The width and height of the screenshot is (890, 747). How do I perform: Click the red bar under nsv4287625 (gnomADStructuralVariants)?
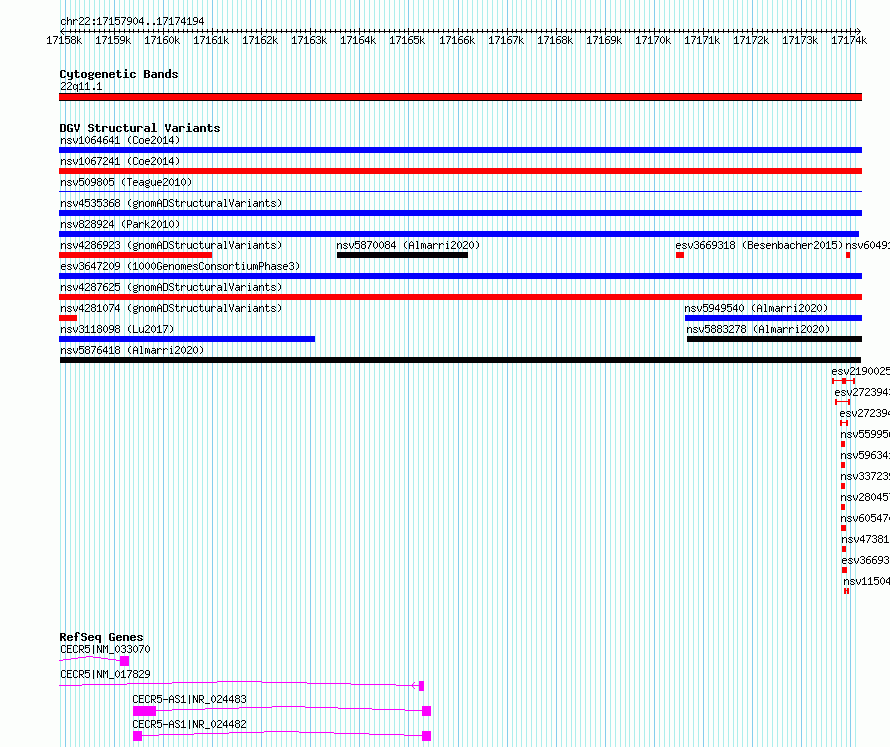click(x=460, y=297)
